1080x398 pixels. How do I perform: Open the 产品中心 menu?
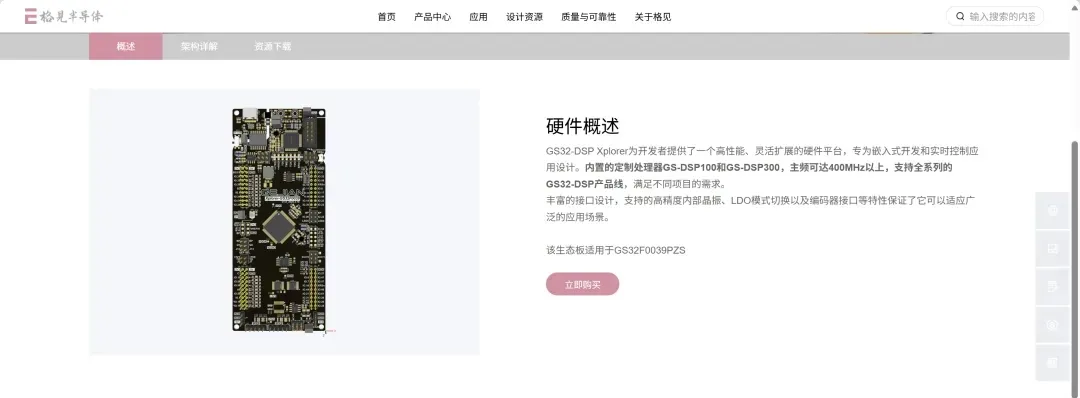433,17
